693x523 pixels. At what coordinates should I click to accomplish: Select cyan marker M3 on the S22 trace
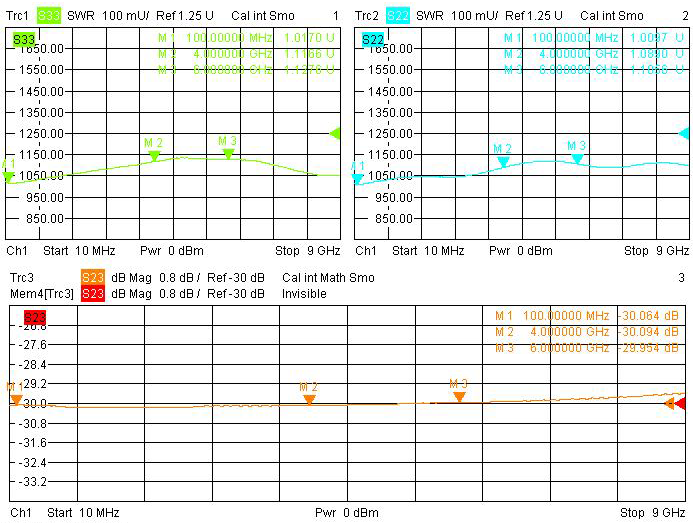577,158
